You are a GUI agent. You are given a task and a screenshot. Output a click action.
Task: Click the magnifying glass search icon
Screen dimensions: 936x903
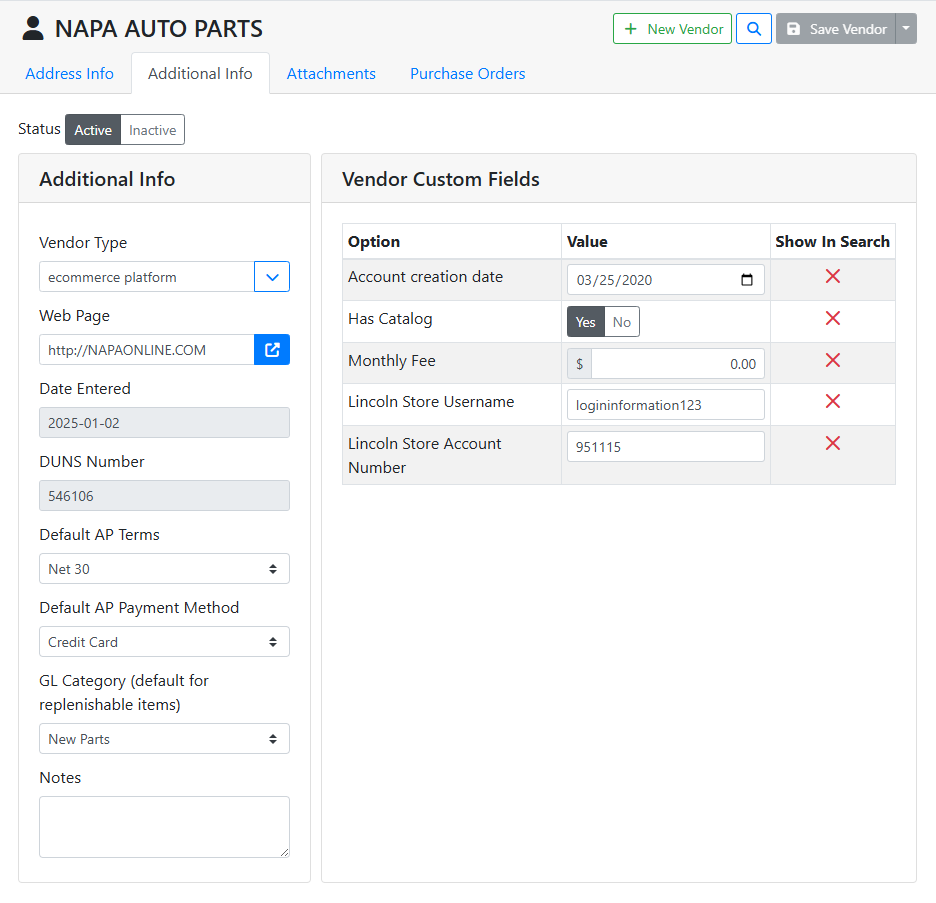[x=754, y=29]
